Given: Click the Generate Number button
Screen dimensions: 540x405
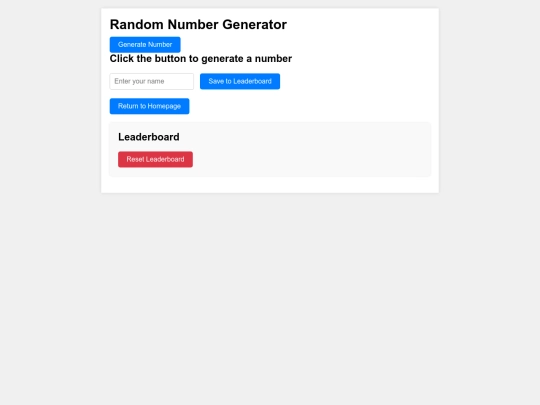Looking at the screenshot, I should click(145, 44).
